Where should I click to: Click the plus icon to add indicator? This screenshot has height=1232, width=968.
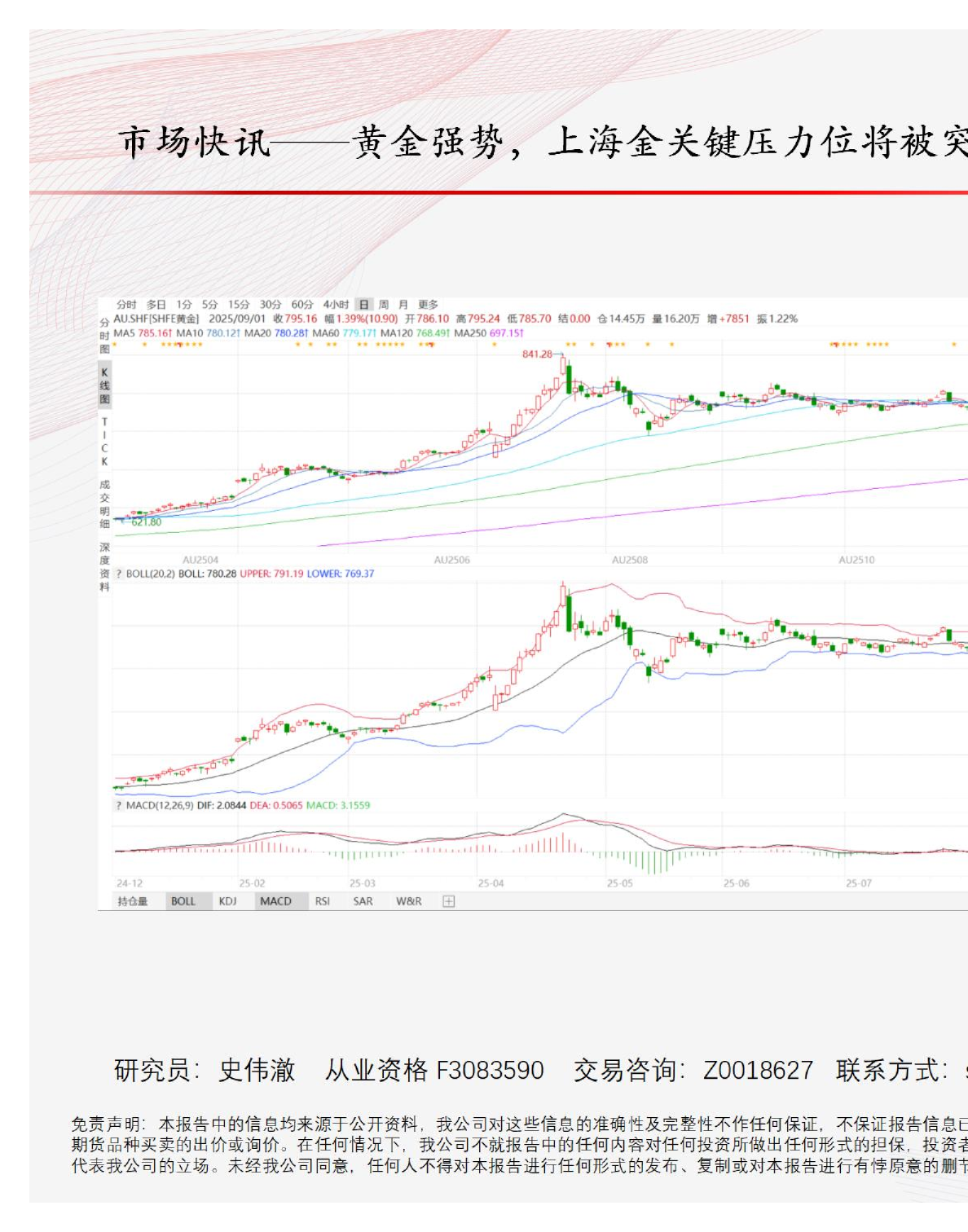[448, 901]
